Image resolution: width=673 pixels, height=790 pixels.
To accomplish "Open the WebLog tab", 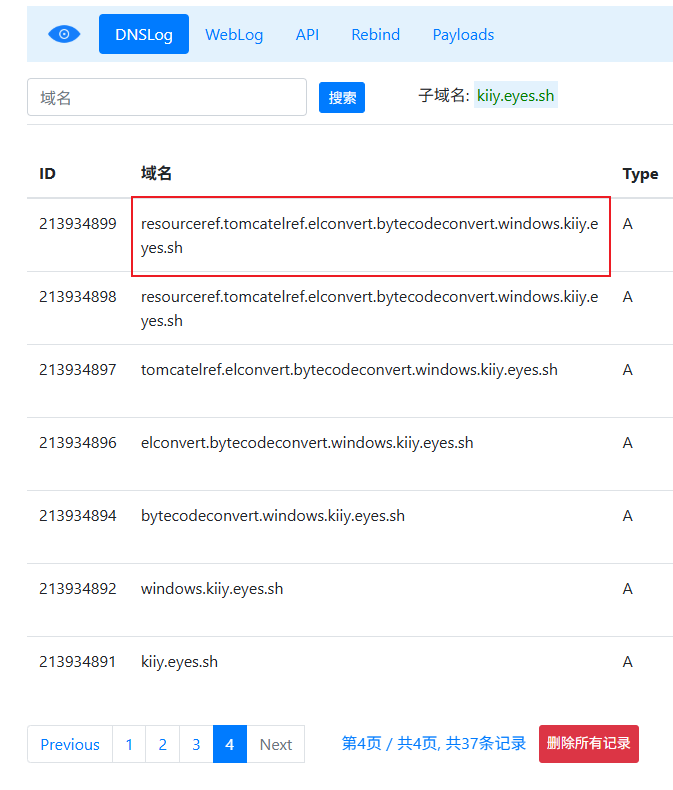I will point(234,34).
